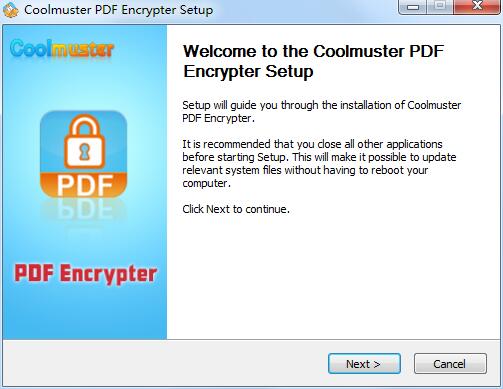Image resolution: width=503 pixels, height=389 pixels.
Task: Click the padlock on the PDF icon
Action: (84, 141)
